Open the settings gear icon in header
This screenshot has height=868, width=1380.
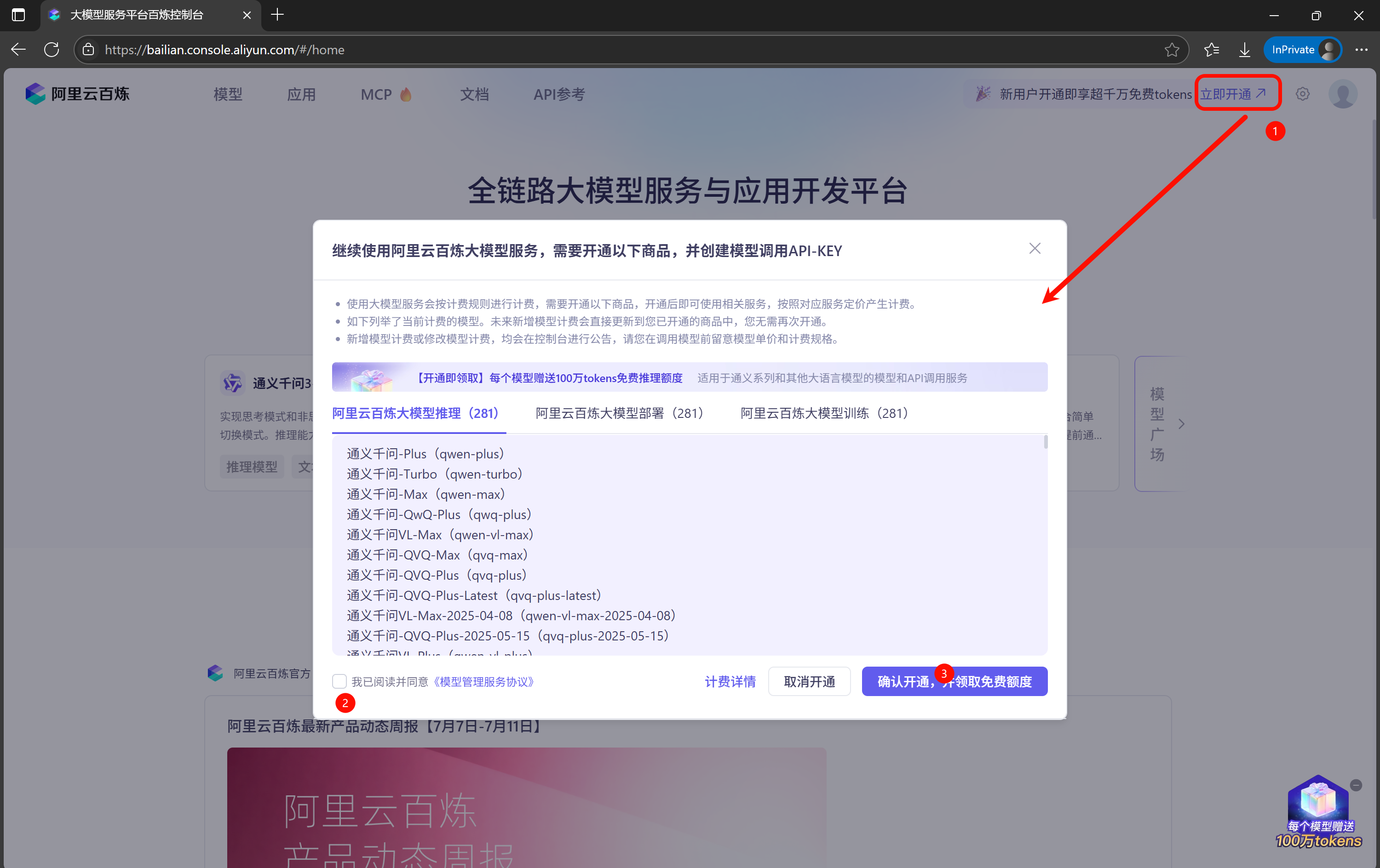pos(1302,94)
